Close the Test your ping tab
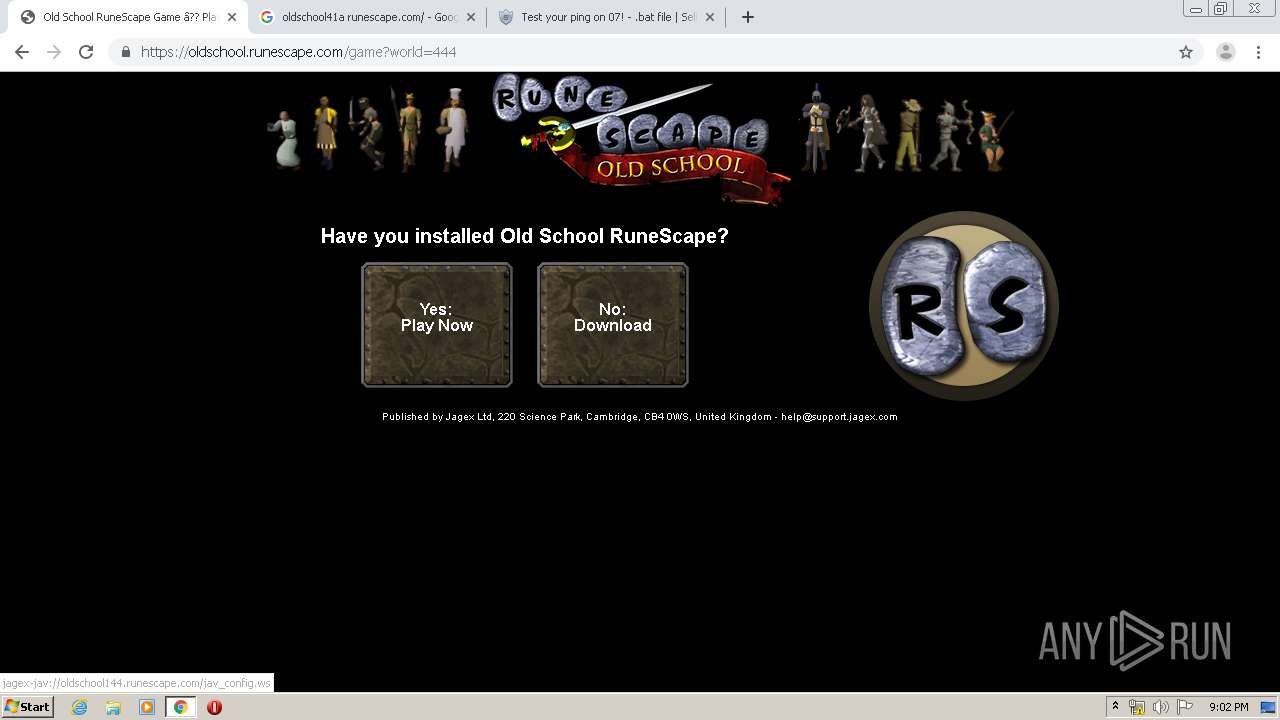Image resolution: width=1280 pixels, height=720 pixels. [x=709, y=17]
